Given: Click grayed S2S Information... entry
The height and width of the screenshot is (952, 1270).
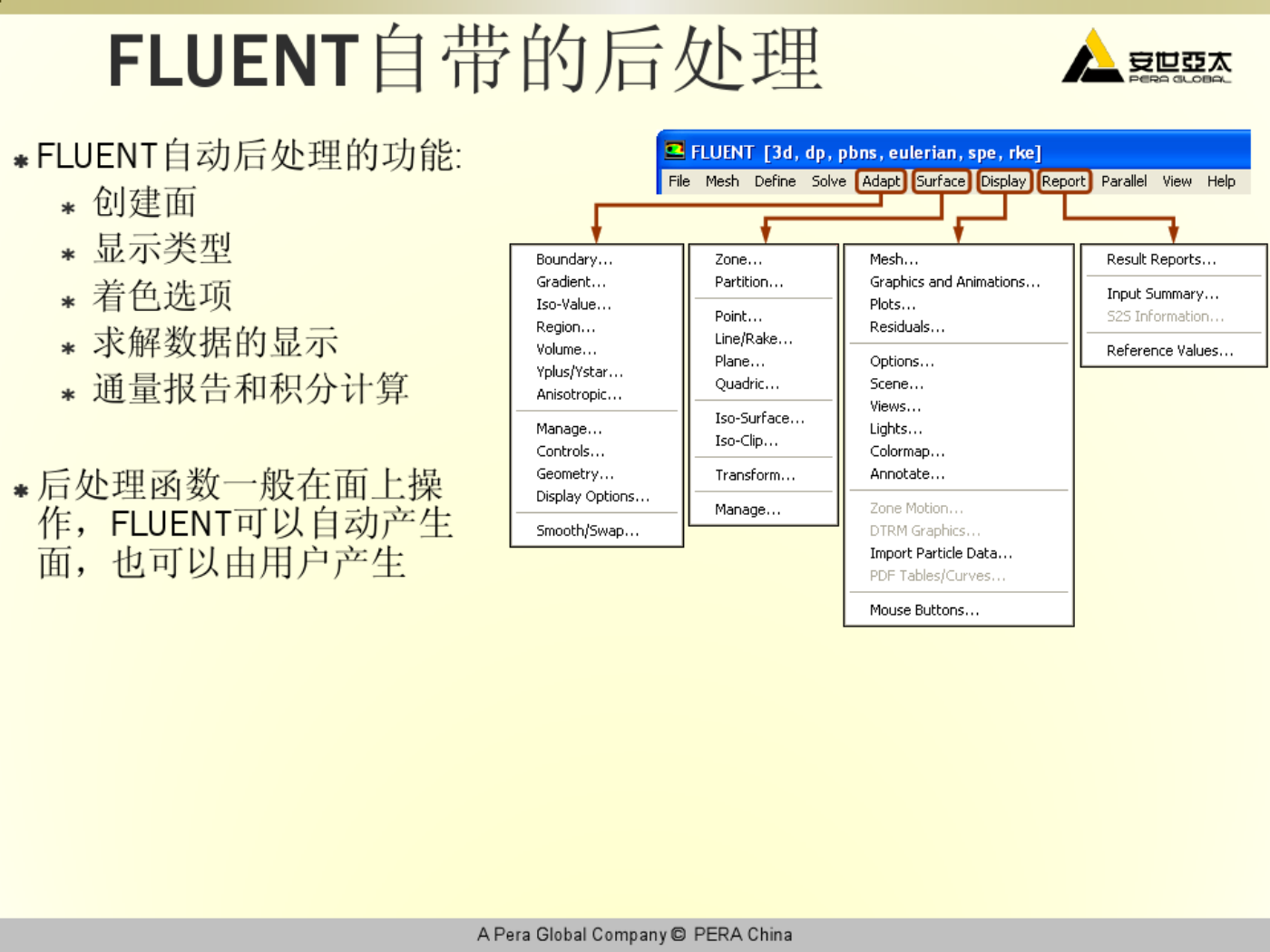Looking at the screenshot, I should coord(1165,316).
